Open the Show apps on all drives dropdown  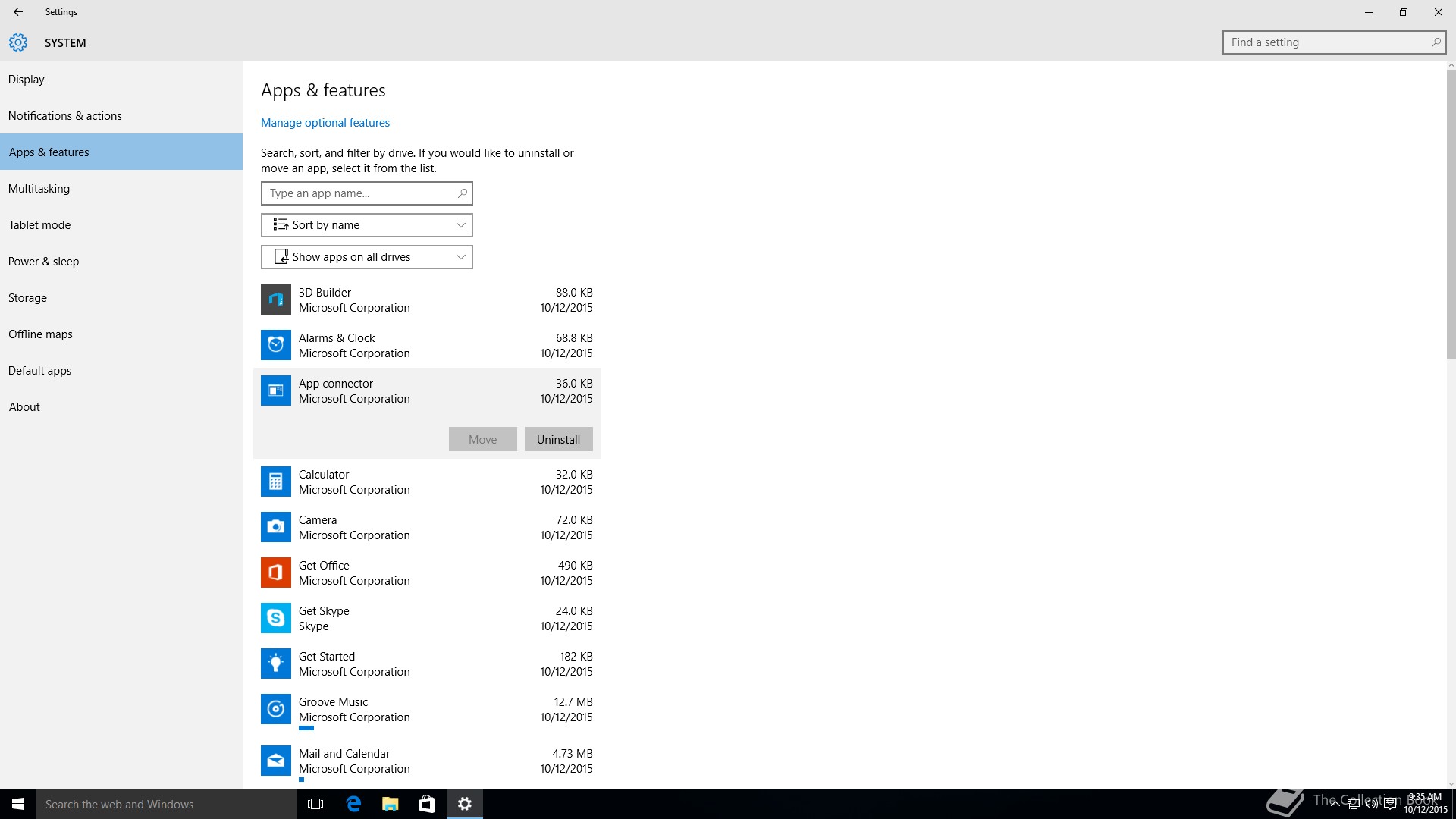367,257
